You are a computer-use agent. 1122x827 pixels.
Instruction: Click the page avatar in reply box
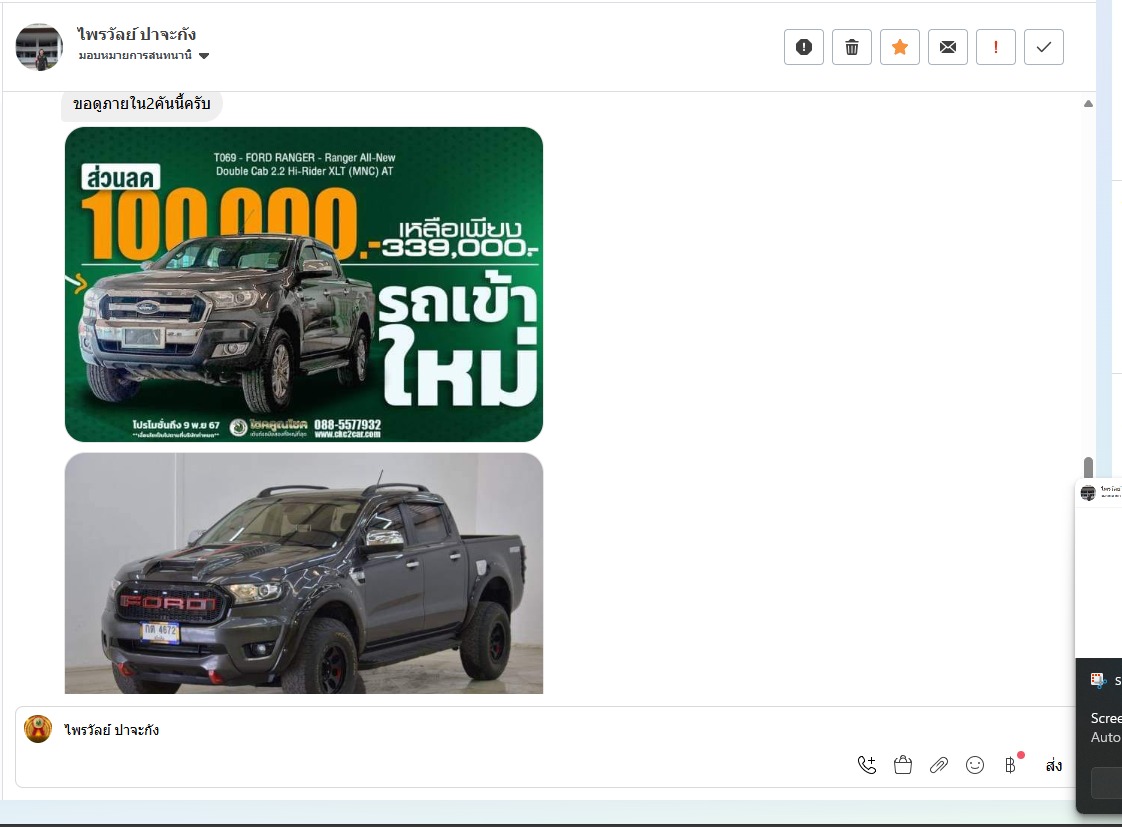(x=38, y=729)
